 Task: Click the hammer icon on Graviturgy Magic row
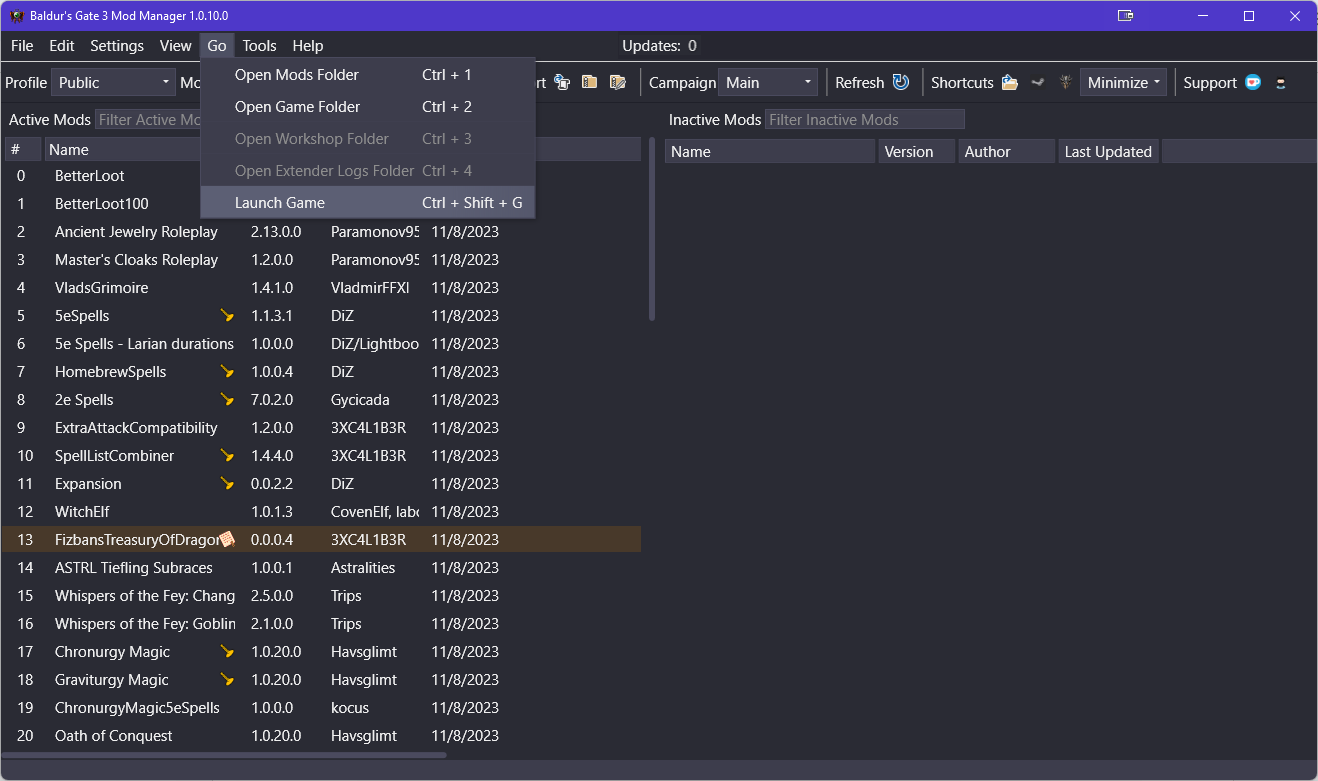(x=227, y=680)
